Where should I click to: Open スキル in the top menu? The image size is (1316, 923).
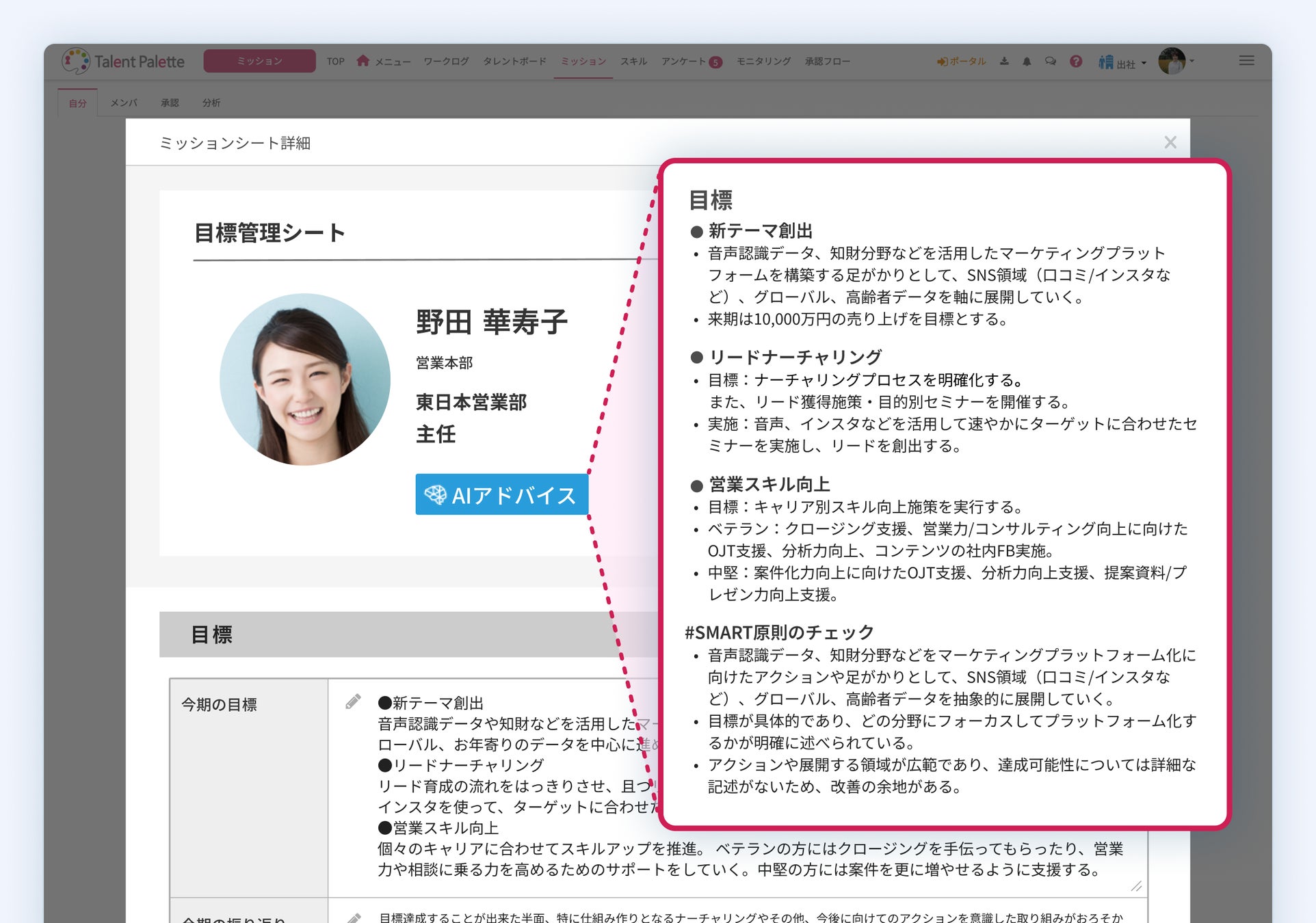(633, 62)
